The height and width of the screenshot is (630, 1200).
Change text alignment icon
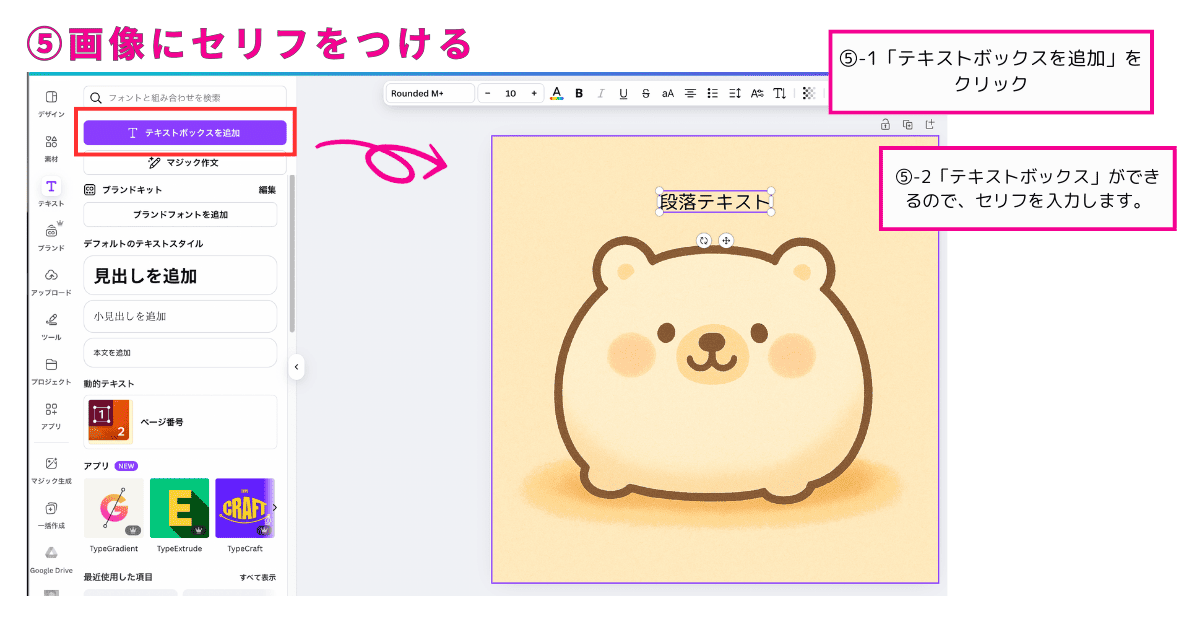click(x=690, y=93)
